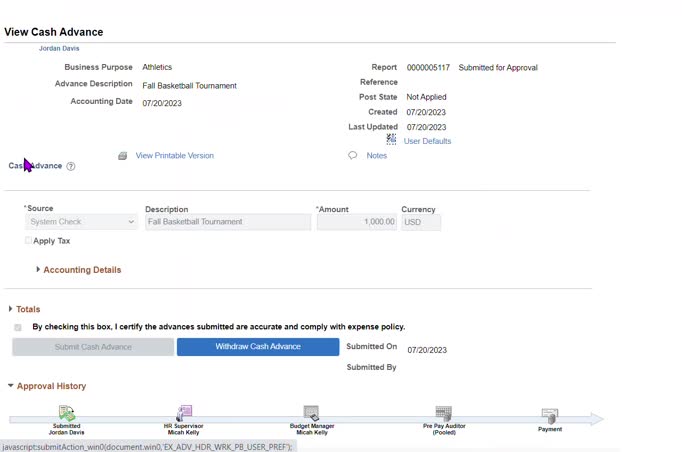Click the Withdraw Cash Advance button
682x452 pixels.
click(x=258, y=347)
